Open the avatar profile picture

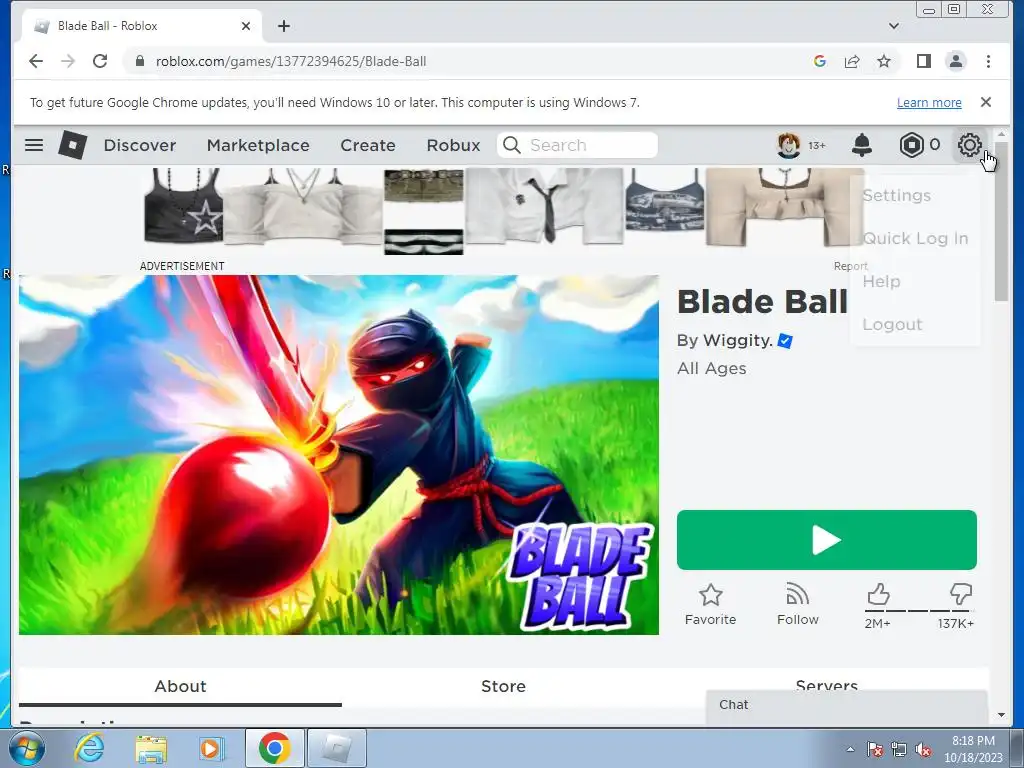(788, 145)
